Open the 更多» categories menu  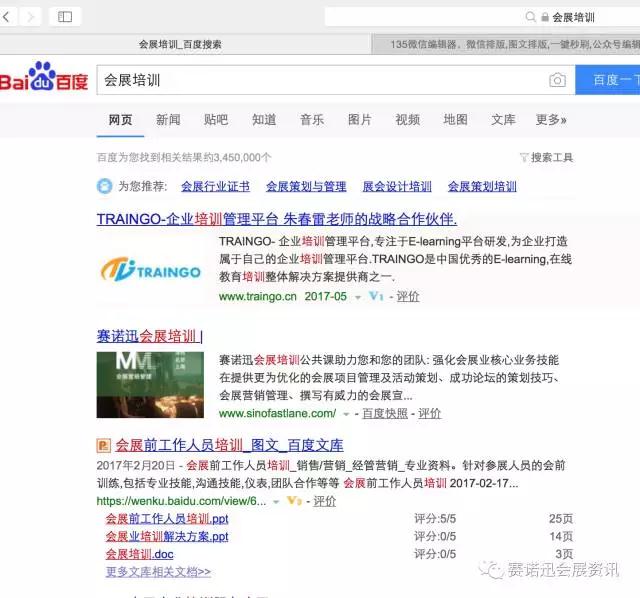[x=551, y=120]
